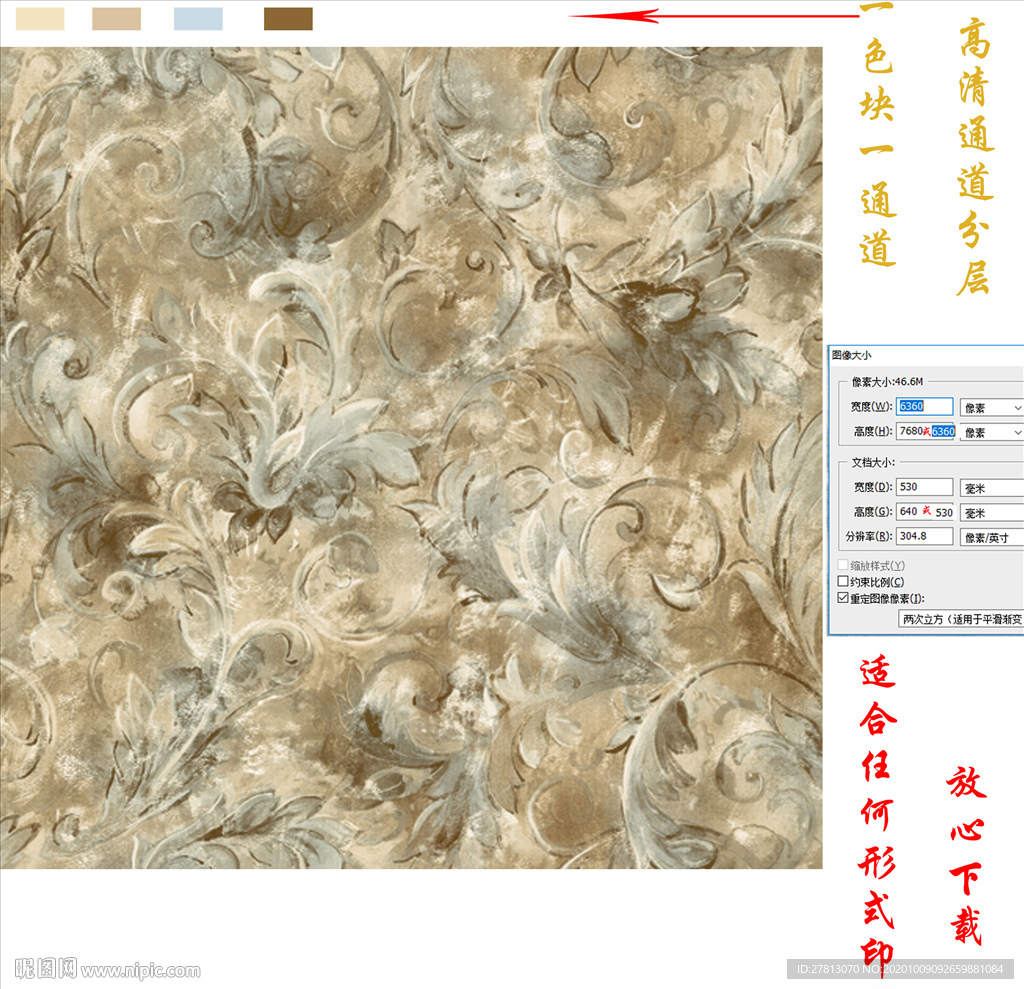
Task: Pick the light blue color swatch
Action: tap(198, 19)
